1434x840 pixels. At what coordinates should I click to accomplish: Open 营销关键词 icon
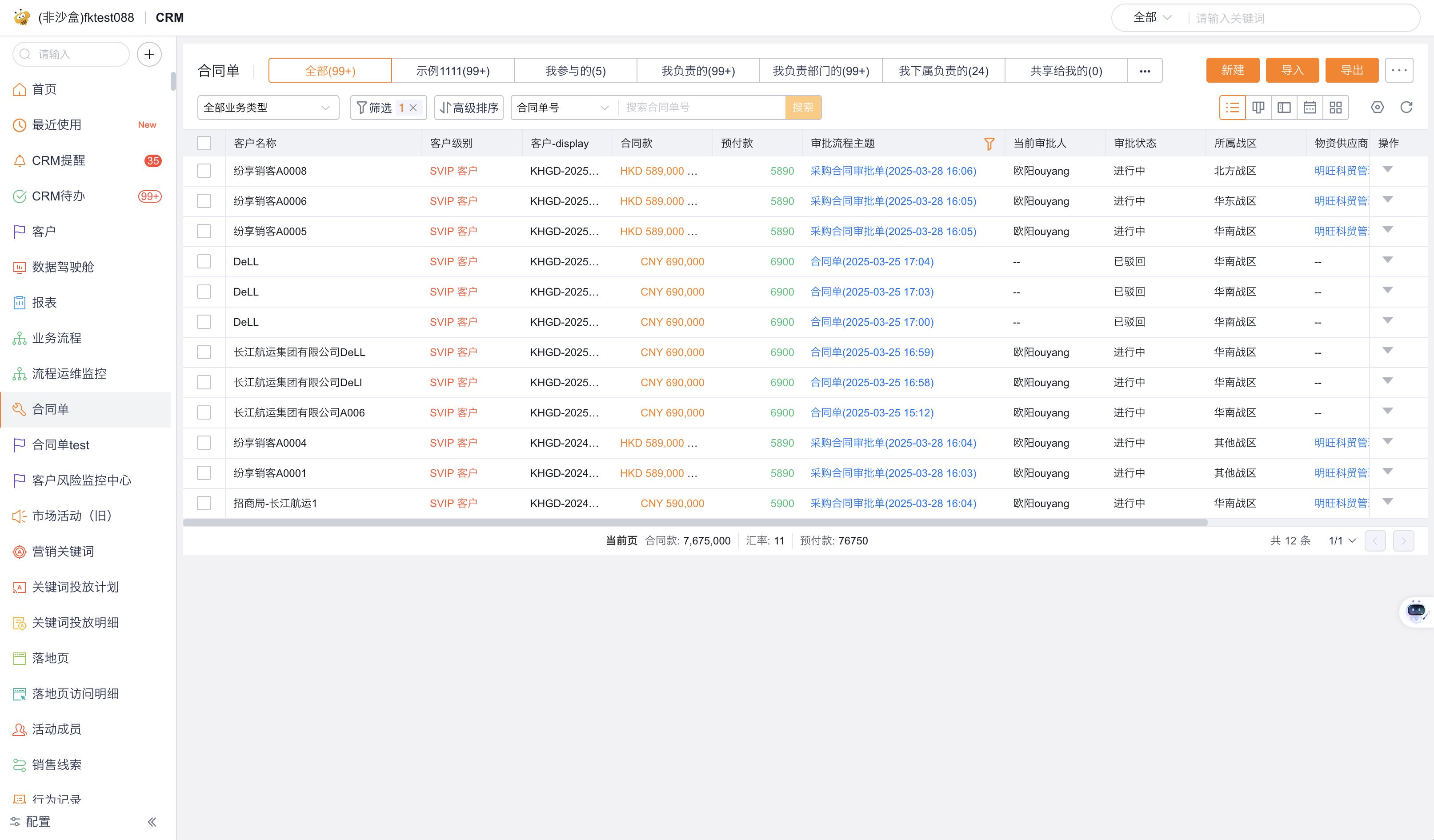tap(20, 552)
